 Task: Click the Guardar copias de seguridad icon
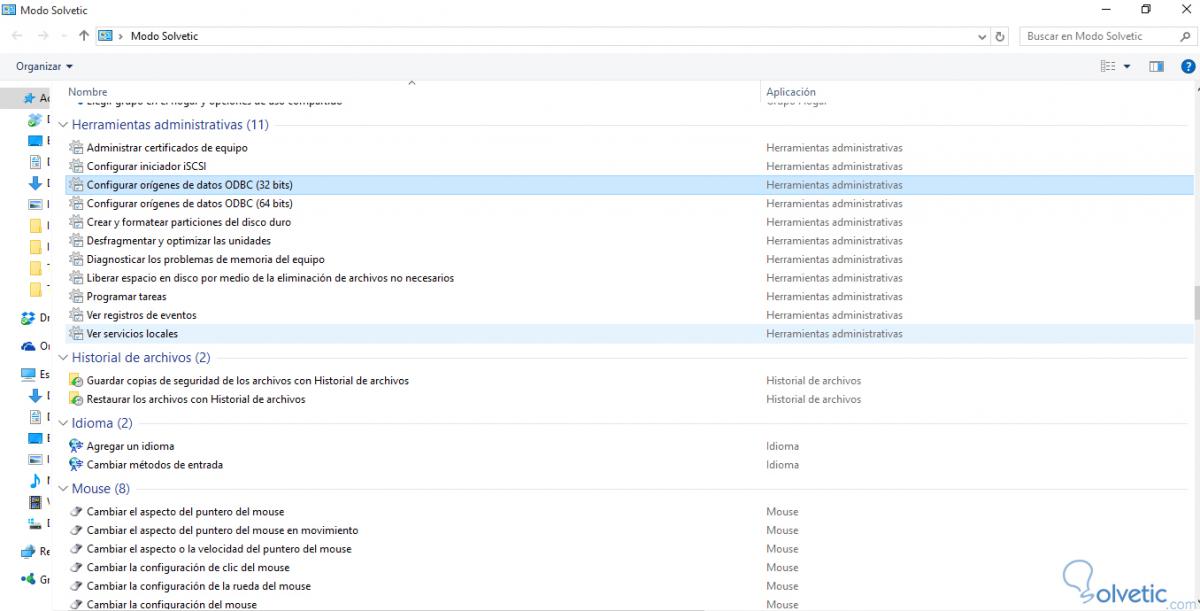click(76, 381)
